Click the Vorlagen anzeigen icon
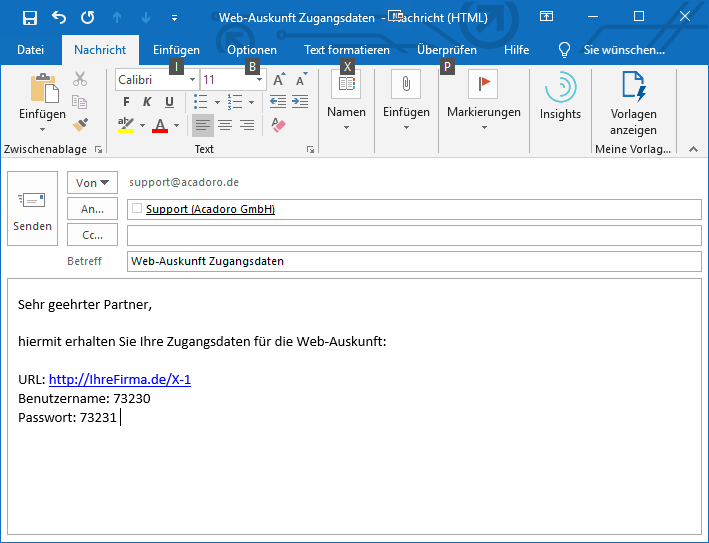 click(633, 104)
